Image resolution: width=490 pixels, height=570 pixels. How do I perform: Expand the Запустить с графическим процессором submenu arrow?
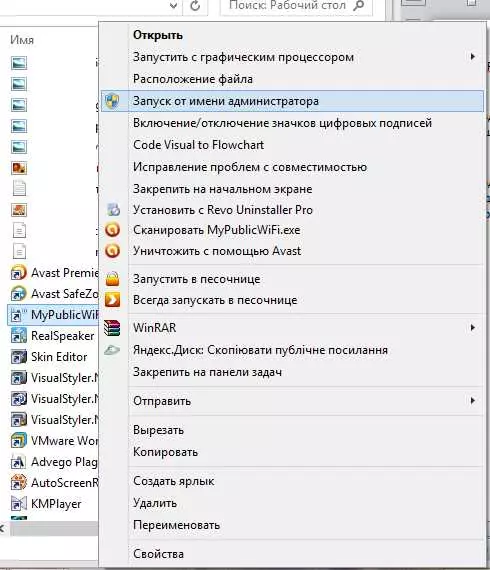point(472,57)
